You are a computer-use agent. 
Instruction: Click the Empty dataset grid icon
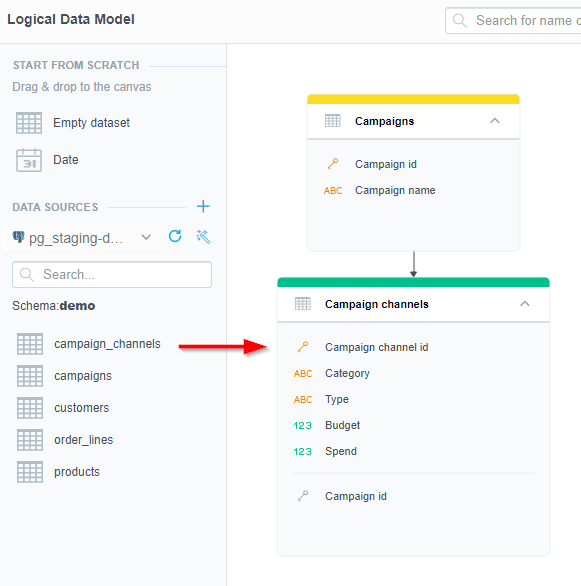tap(29, 123)
